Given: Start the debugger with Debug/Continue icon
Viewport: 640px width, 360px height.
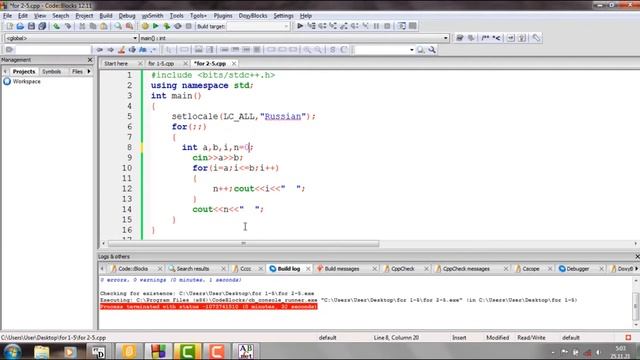Looking at the screenshot, I should click(x=300, y=26).
